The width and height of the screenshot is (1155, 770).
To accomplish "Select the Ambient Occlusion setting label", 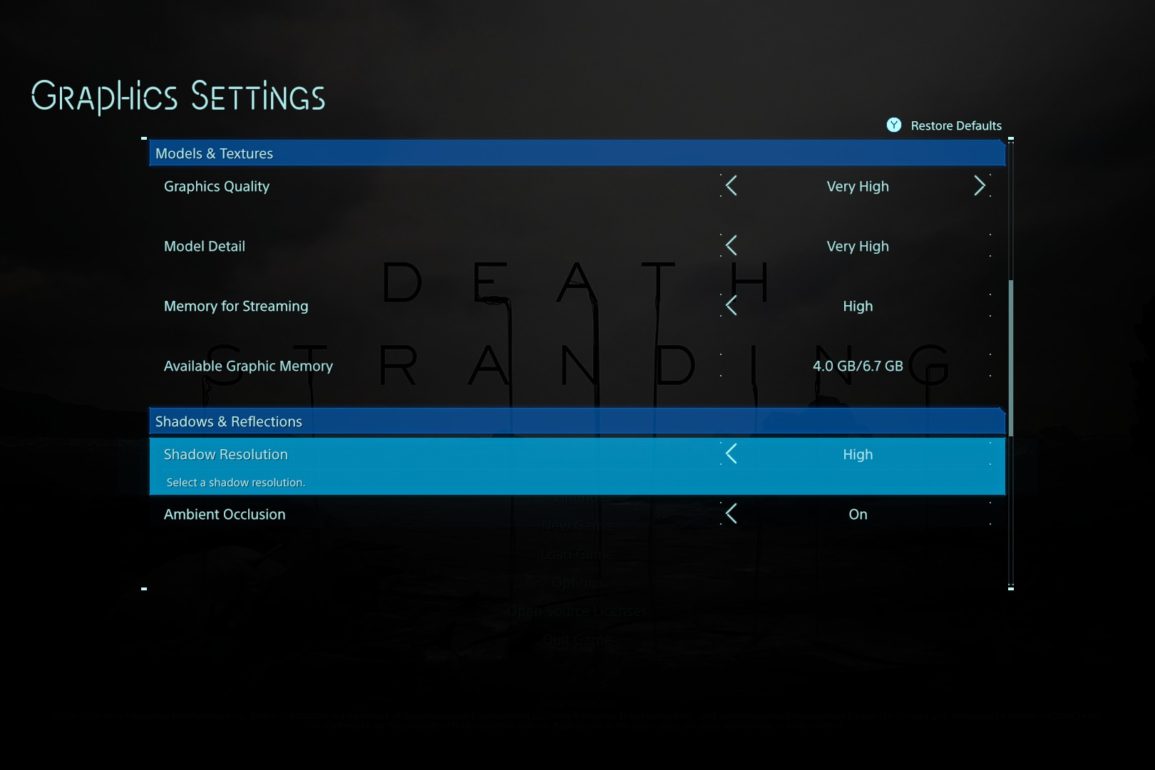I will tap(224, 514).
